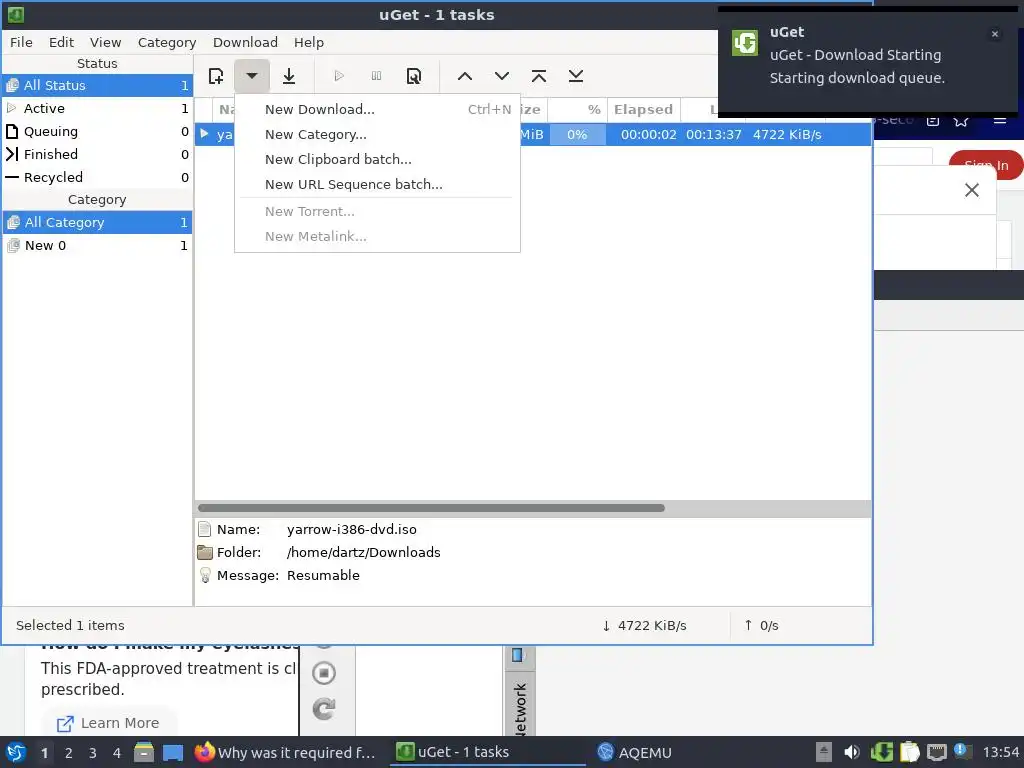Click the browser bookmark star icon
The height and width of the screenshot is (768, 1024).
pyautogui.click(x=961, y=121)
